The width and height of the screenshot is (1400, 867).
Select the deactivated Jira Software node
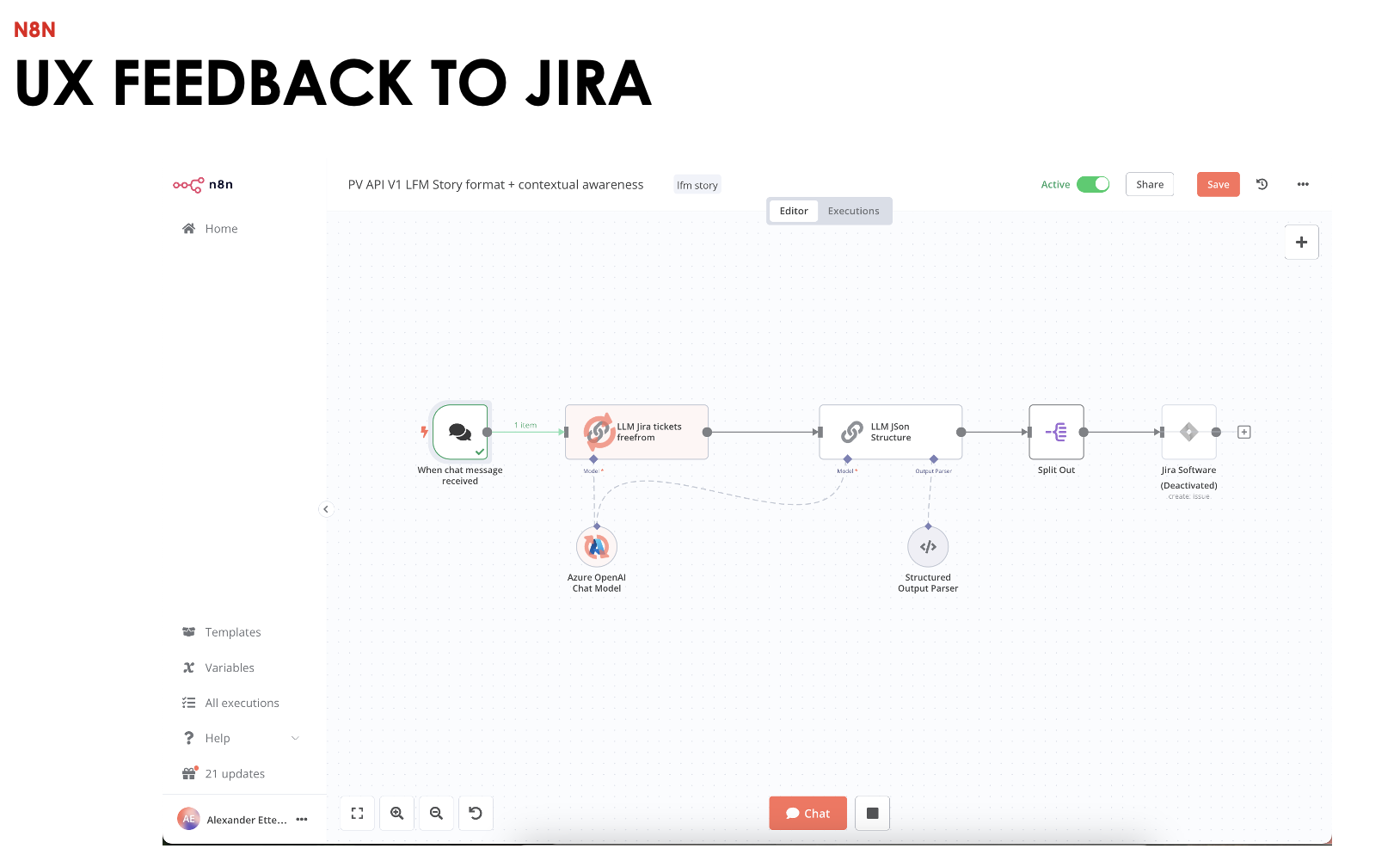[x=1188, y=433]
